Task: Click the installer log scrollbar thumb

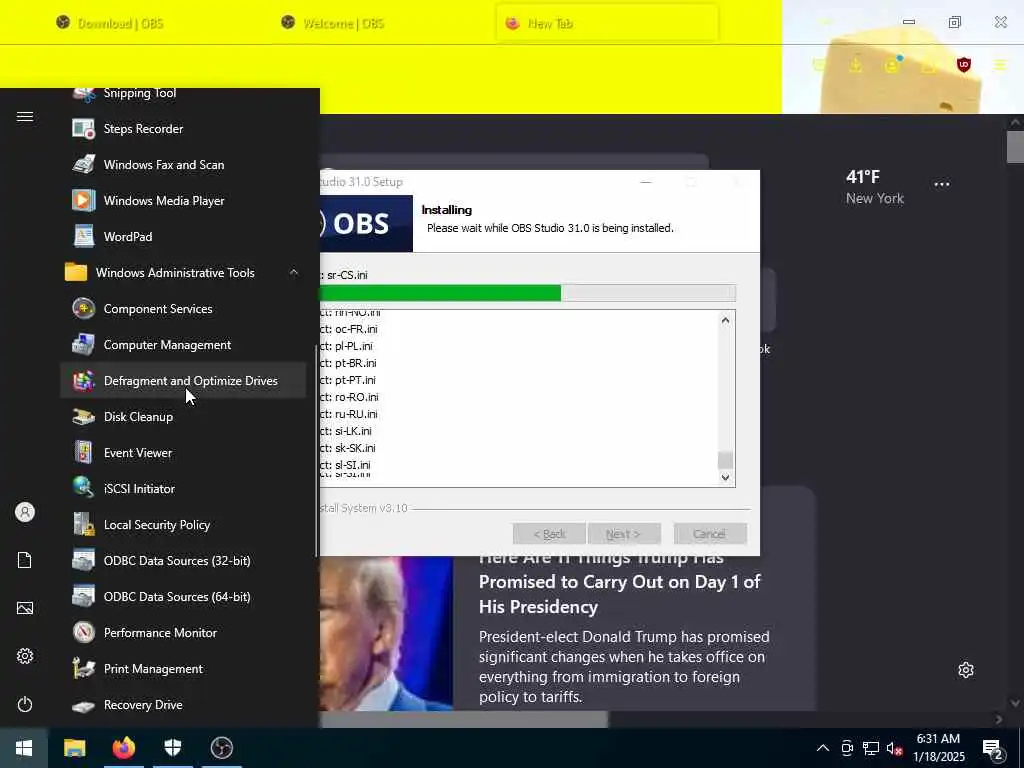Action: (725, 460)
